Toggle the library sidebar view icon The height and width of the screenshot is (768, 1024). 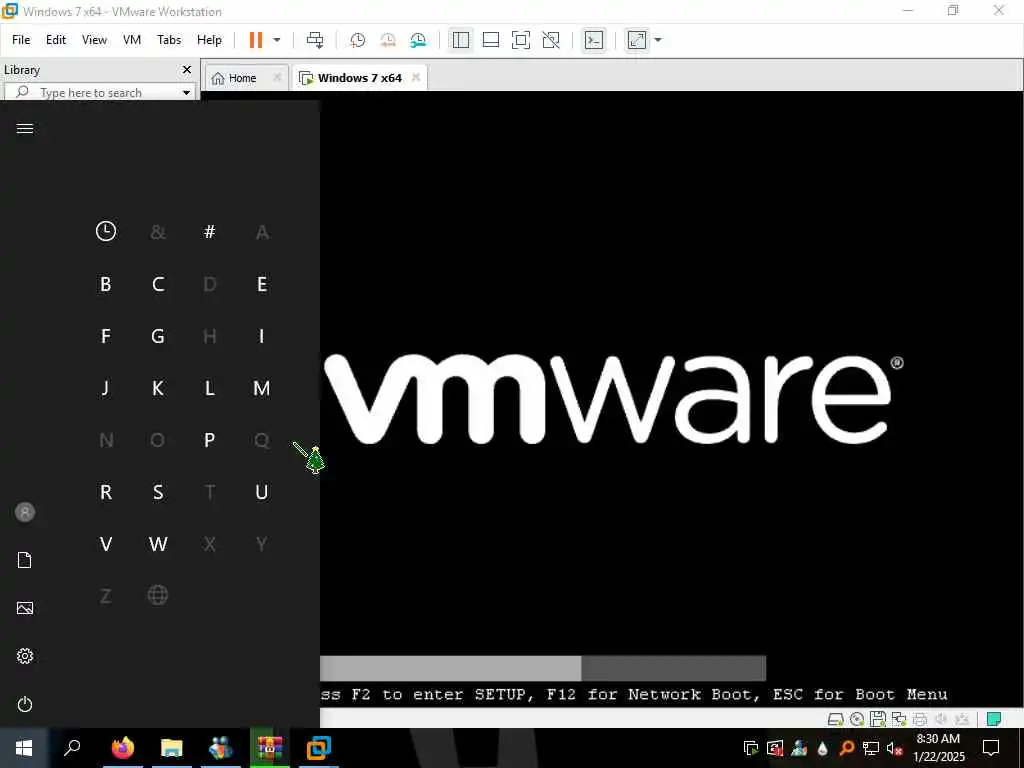coord(460,40)
